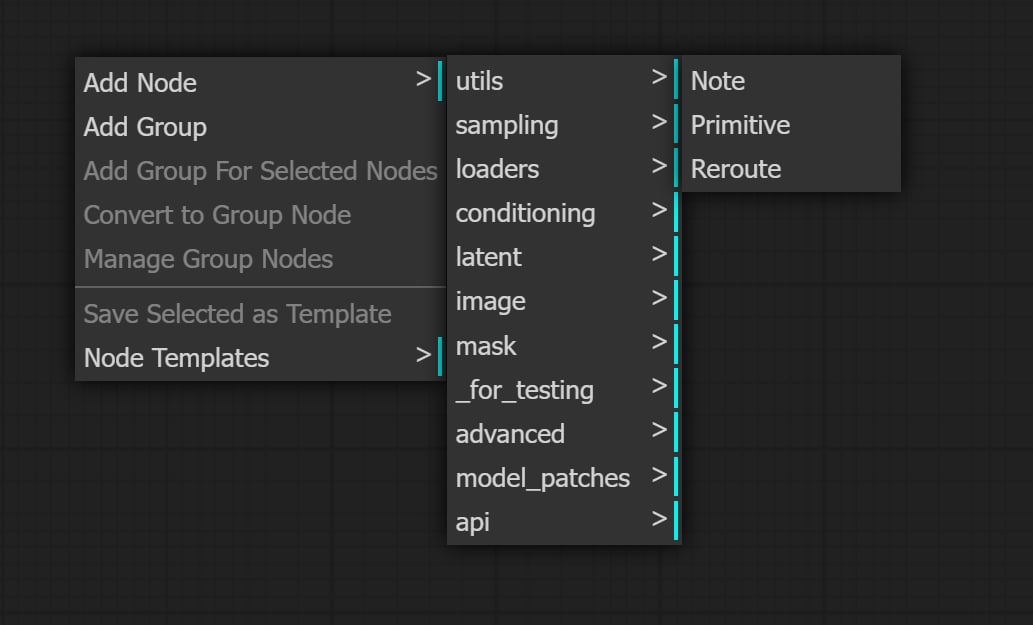Open the Add Node submenu
1033x625 pixels.
pos(261,82)
